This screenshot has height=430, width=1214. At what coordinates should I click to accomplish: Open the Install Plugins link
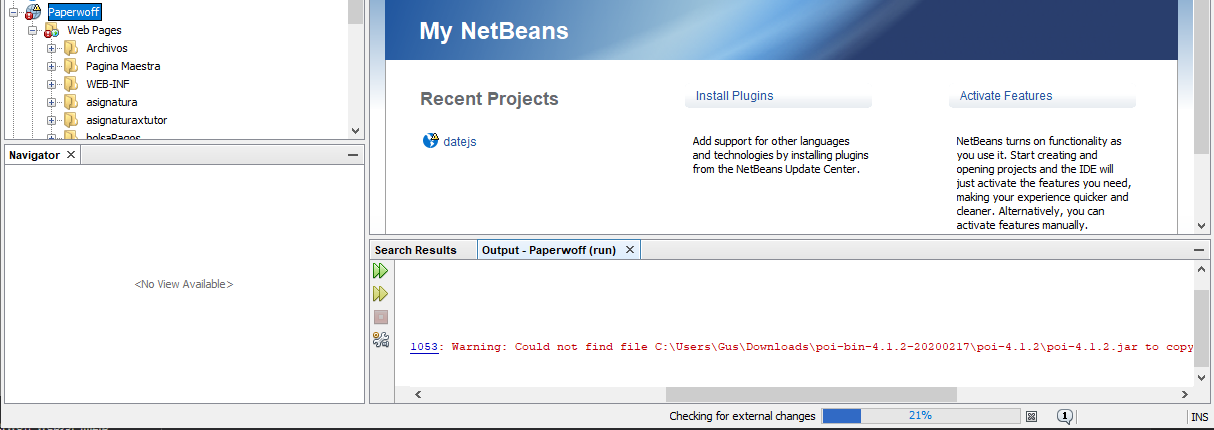pos(735,96)
